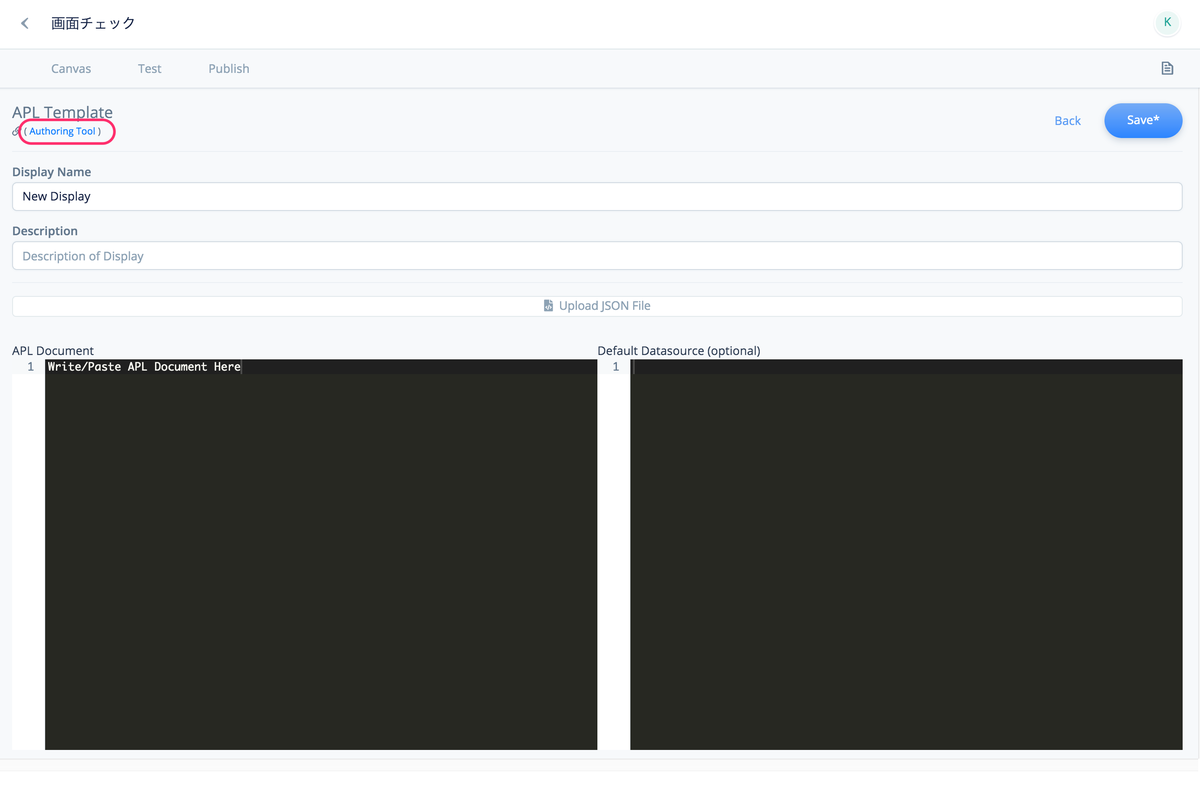This screenshot has height=789, width=1200.
Task: Go back using the left chevron icon
Action: 25,23
